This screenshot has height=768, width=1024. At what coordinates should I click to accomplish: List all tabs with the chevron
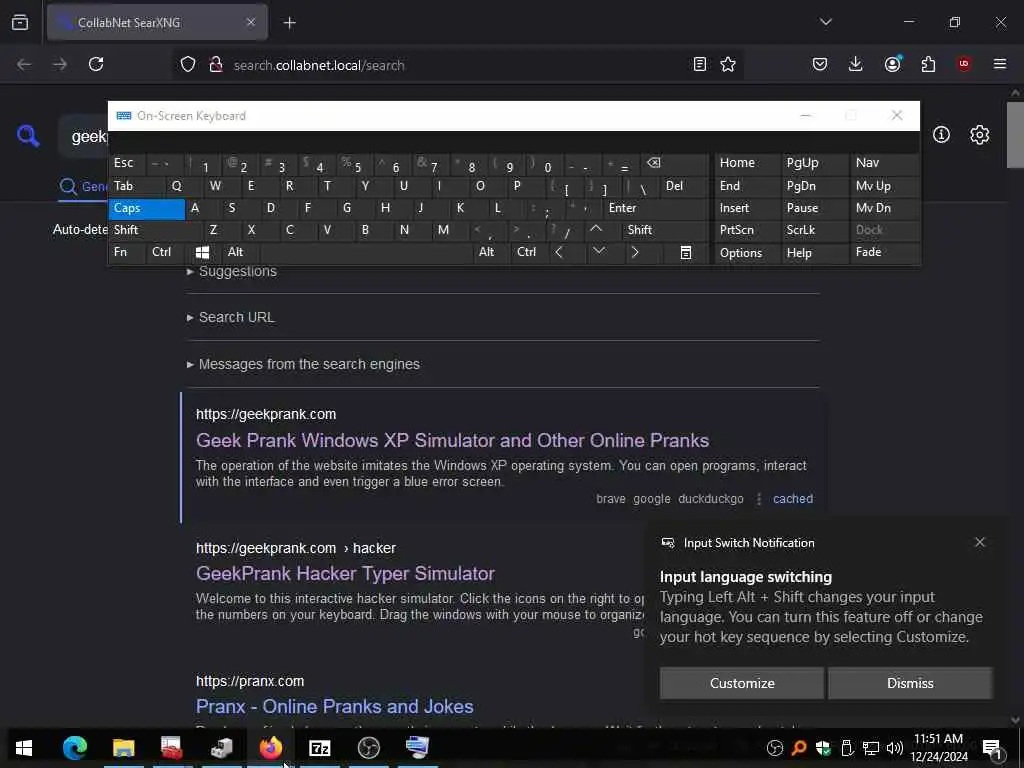click(826, 22)
